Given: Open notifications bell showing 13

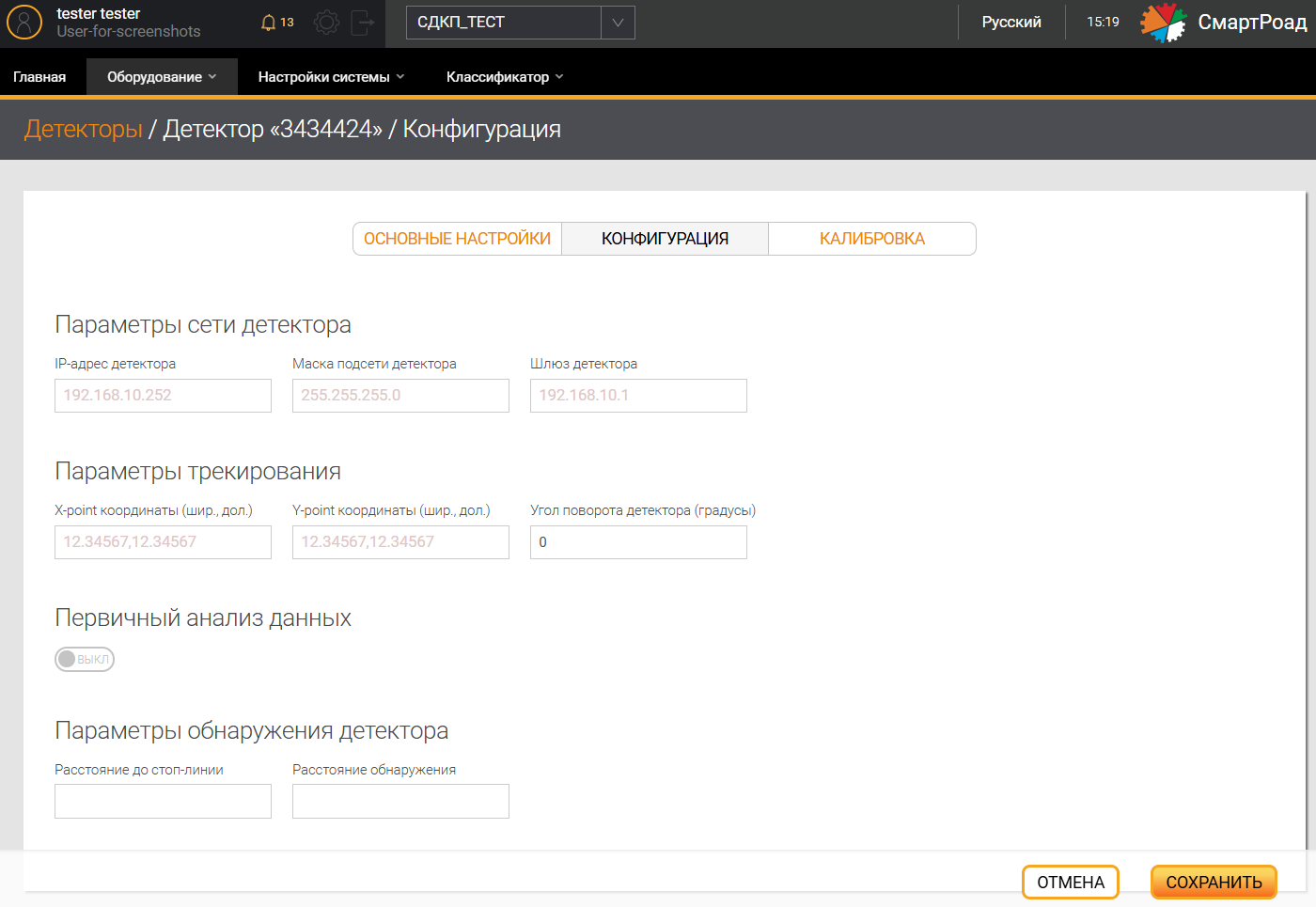Looking at the screenshot, I should (x=277, y=22).
